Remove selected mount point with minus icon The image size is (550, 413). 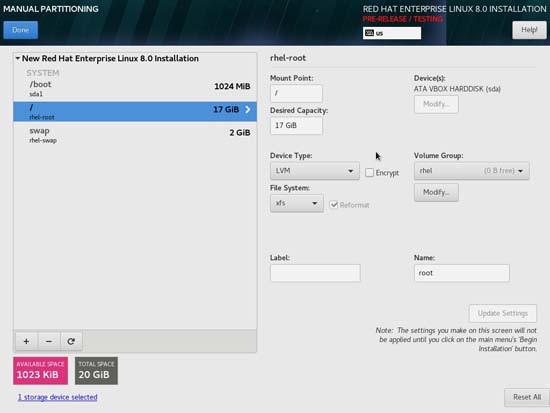click(49, 341)
